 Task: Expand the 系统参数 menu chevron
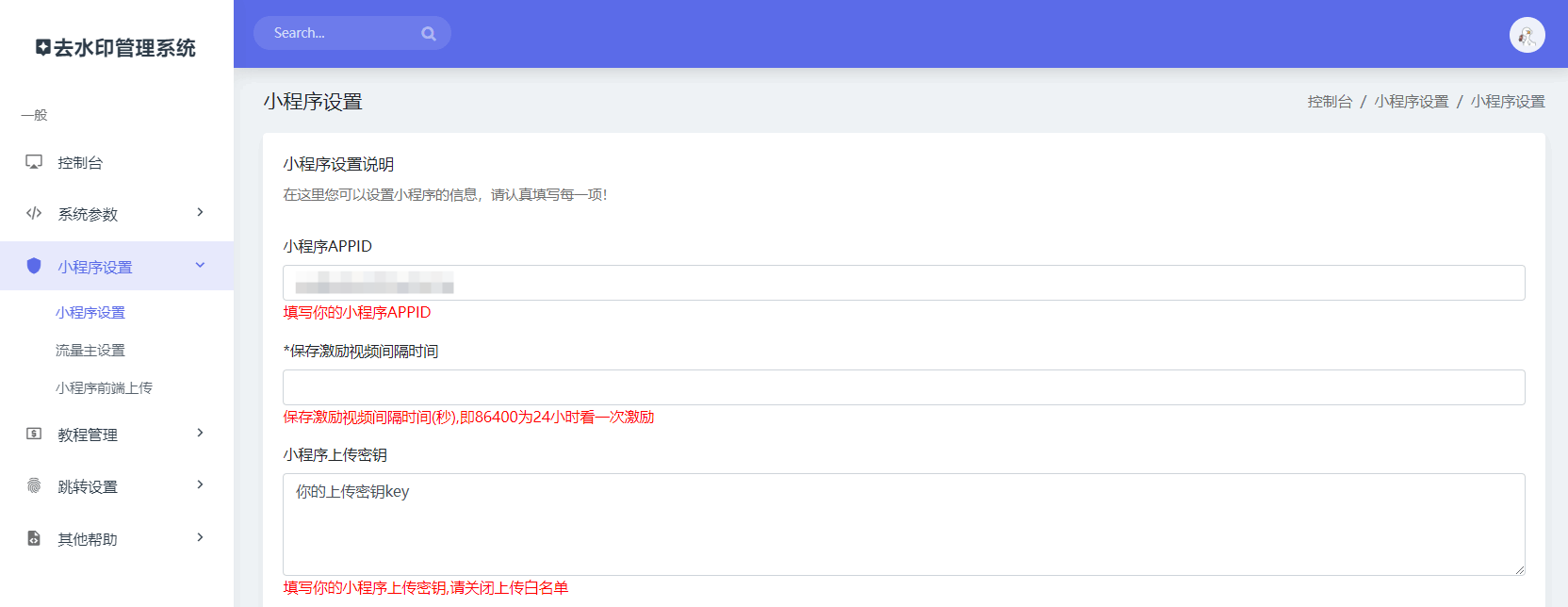pyautogui.click(x=200, y=212)
